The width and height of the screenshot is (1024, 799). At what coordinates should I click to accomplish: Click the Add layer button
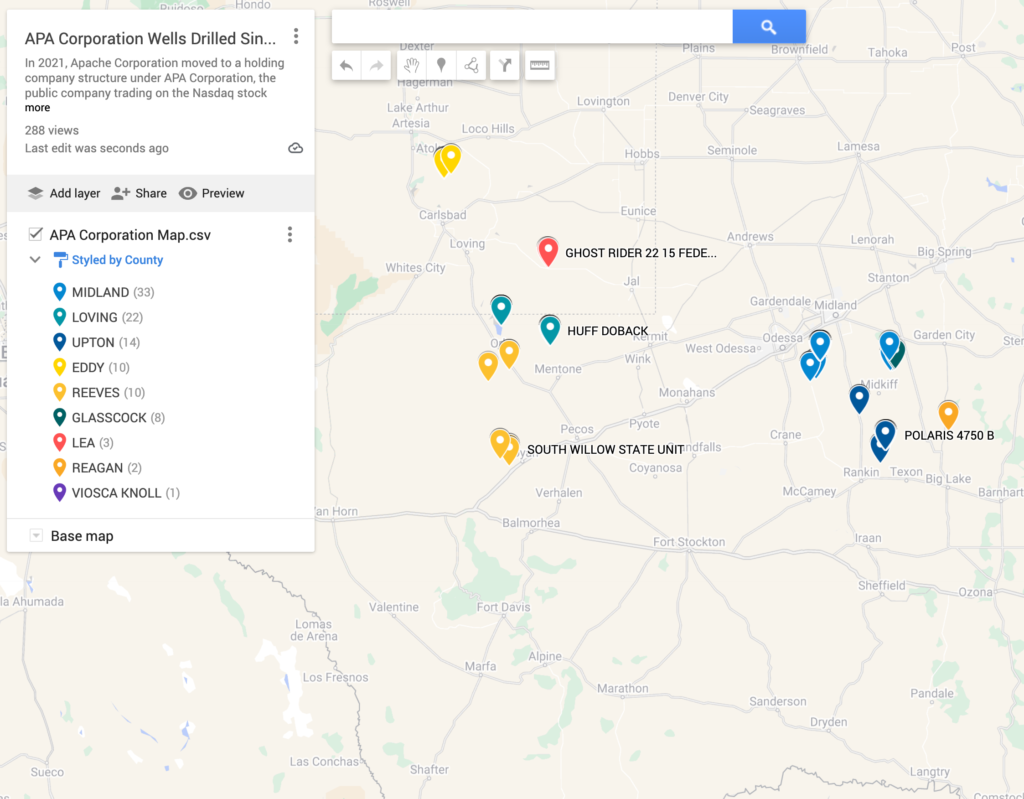(x=64, y=193)
